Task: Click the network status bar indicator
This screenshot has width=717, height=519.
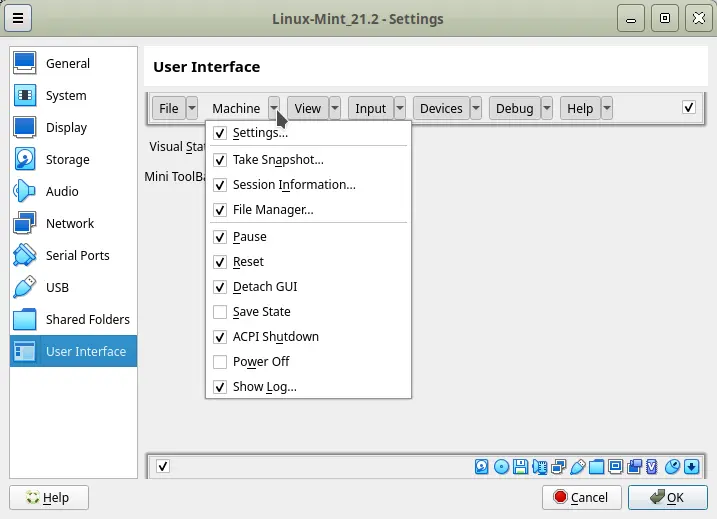Action: 558,467
